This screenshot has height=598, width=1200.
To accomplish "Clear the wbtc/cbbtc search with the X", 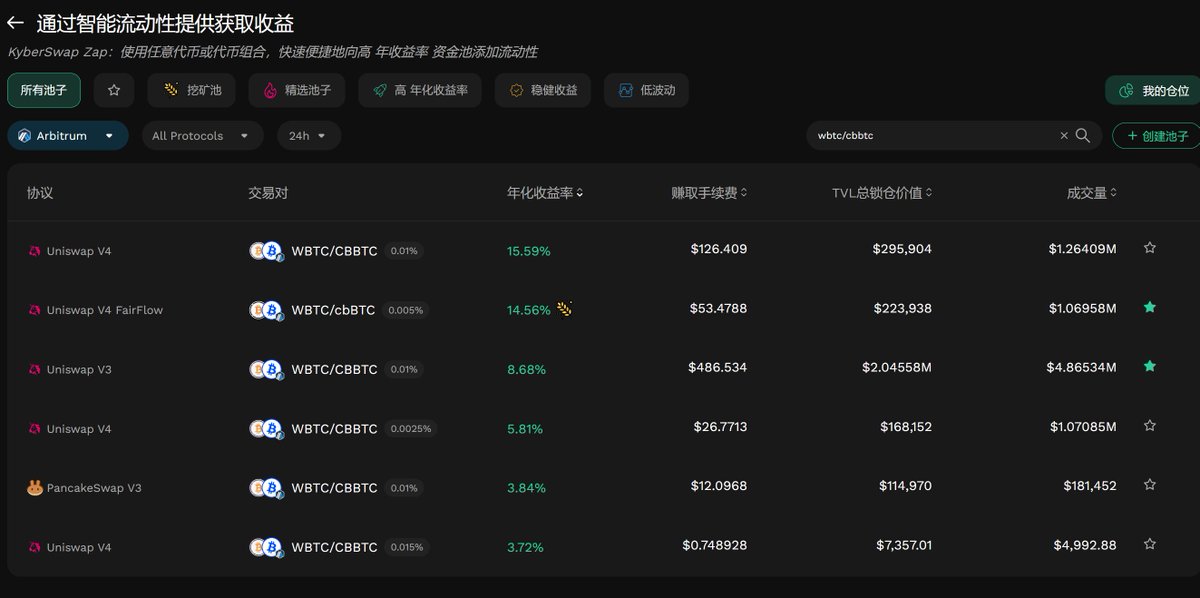I will 1064,135.
